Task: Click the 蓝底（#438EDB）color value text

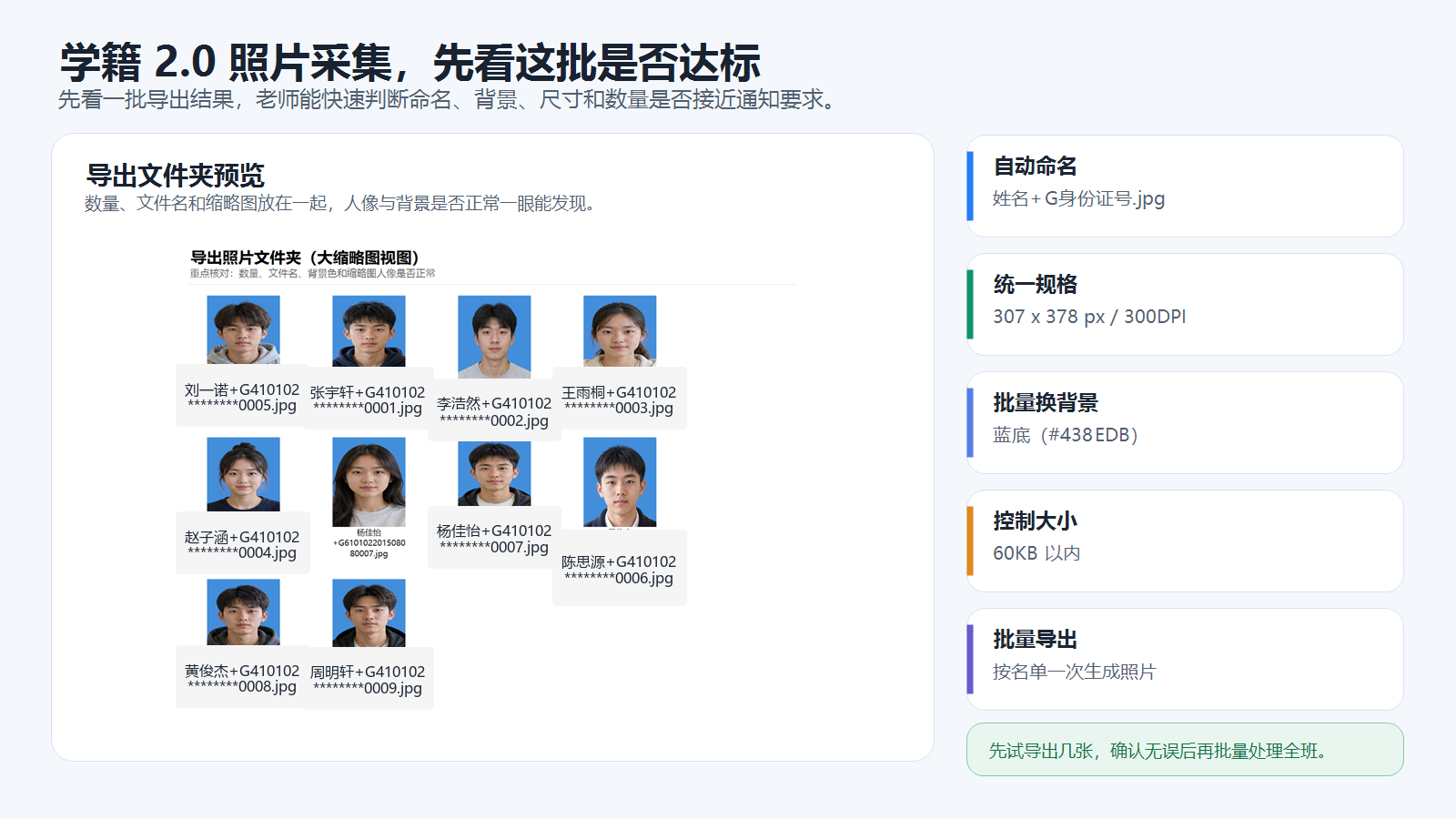Action: click(1066, 435)
